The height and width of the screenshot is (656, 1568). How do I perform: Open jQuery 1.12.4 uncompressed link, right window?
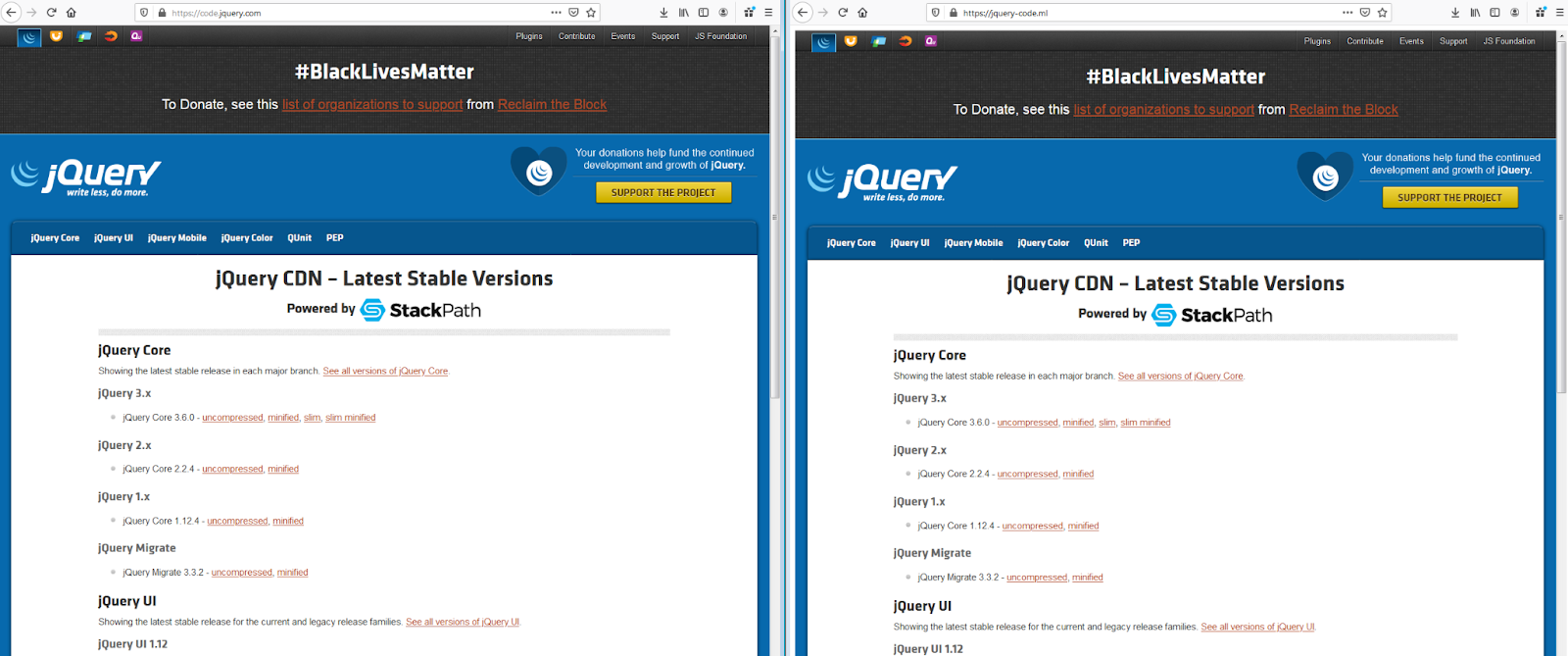pyautogui.click(x=1032, y=526)
